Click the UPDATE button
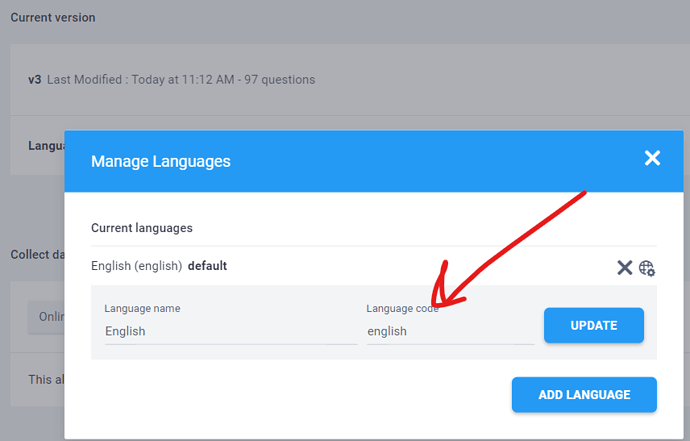 [594, 325]
